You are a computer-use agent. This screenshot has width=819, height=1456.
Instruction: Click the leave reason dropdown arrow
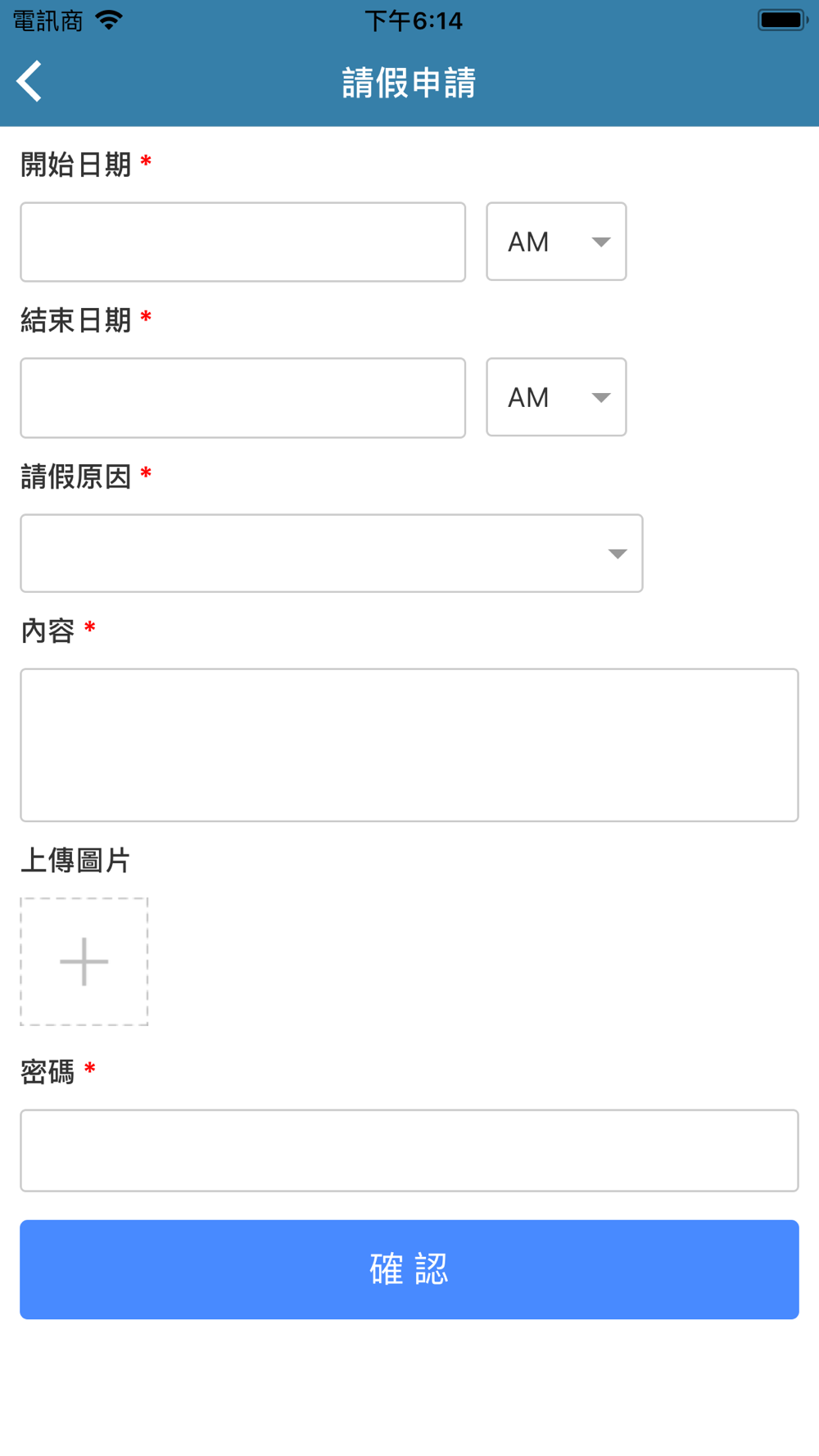coord(618,554)
